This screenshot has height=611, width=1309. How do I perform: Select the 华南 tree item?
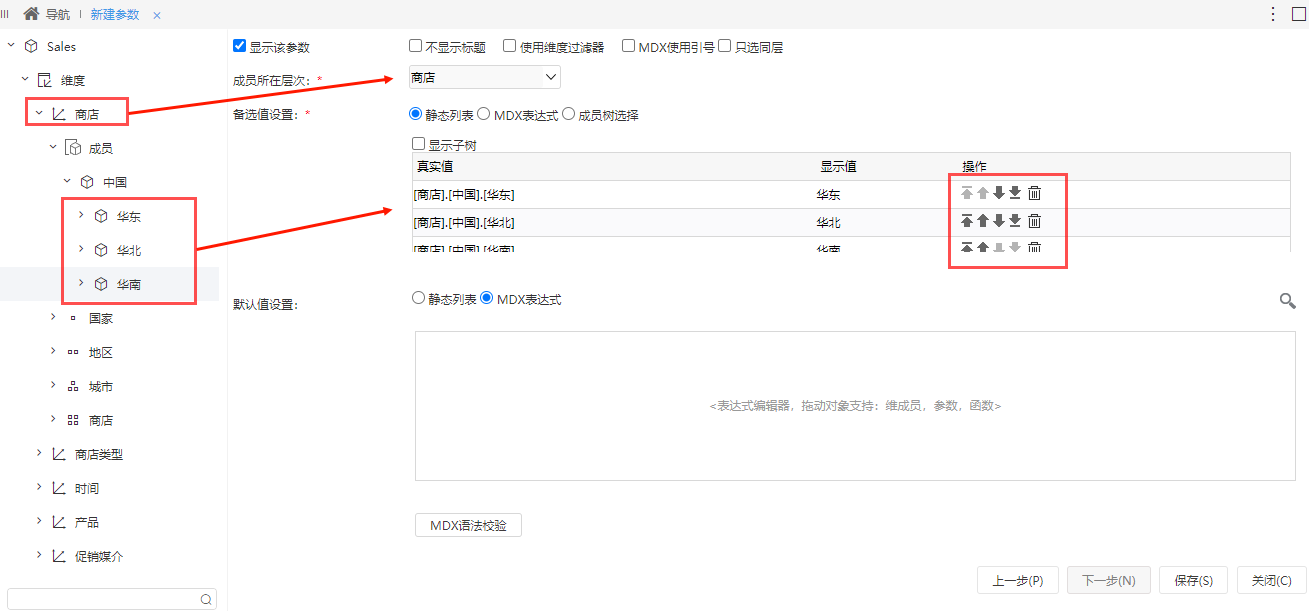click(x=129, y=284)
